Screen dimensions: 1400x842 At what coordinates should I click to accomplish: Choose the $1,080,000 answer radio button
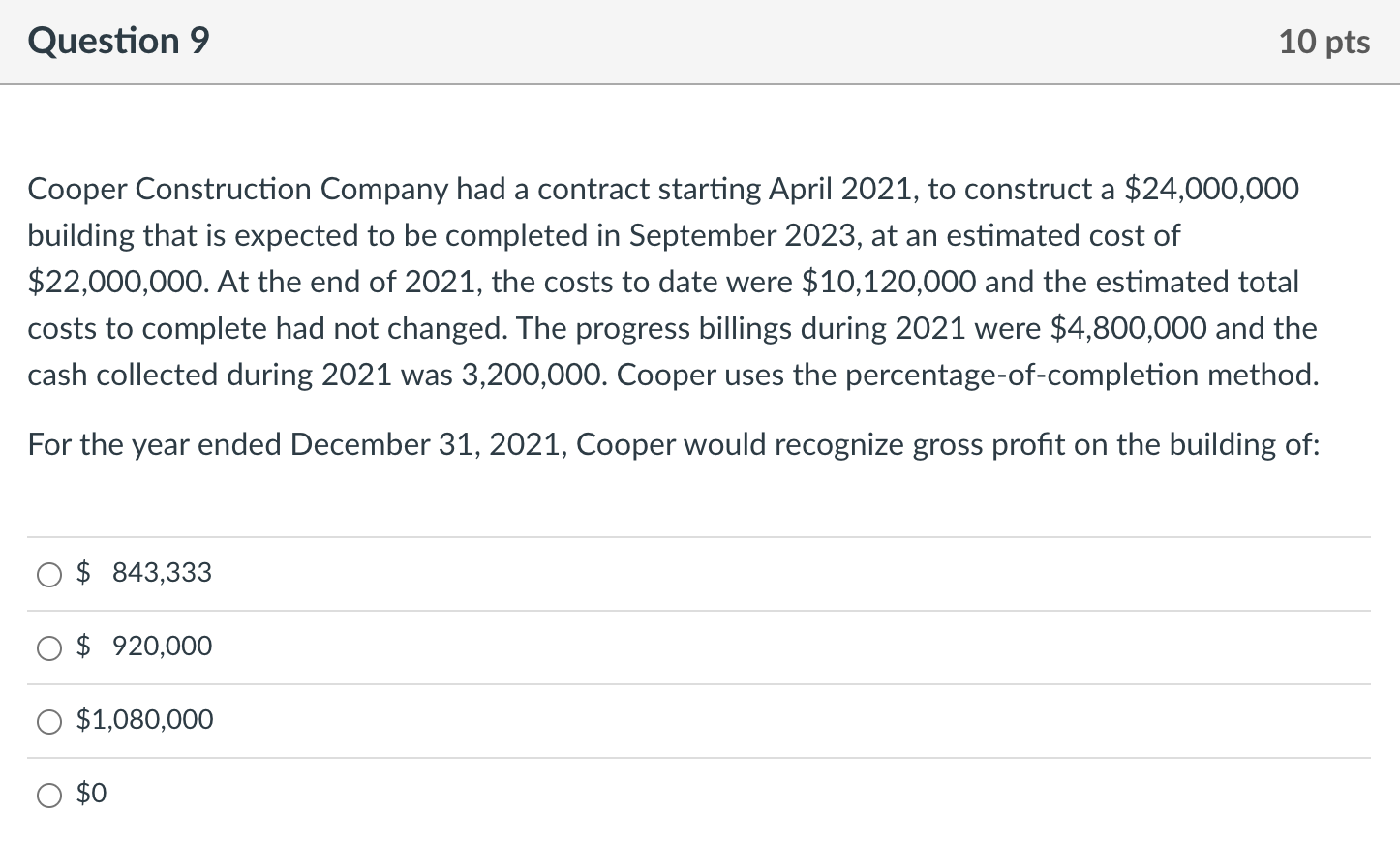(x=48, y=722)
